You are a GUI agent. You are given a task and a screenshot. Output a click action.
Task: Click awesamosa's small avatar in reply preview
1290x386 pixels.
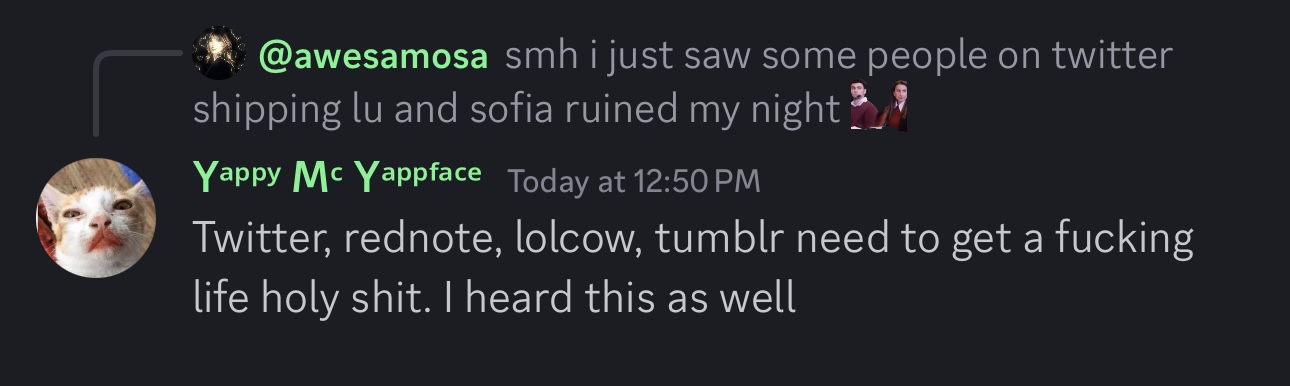tap(220, 54)
